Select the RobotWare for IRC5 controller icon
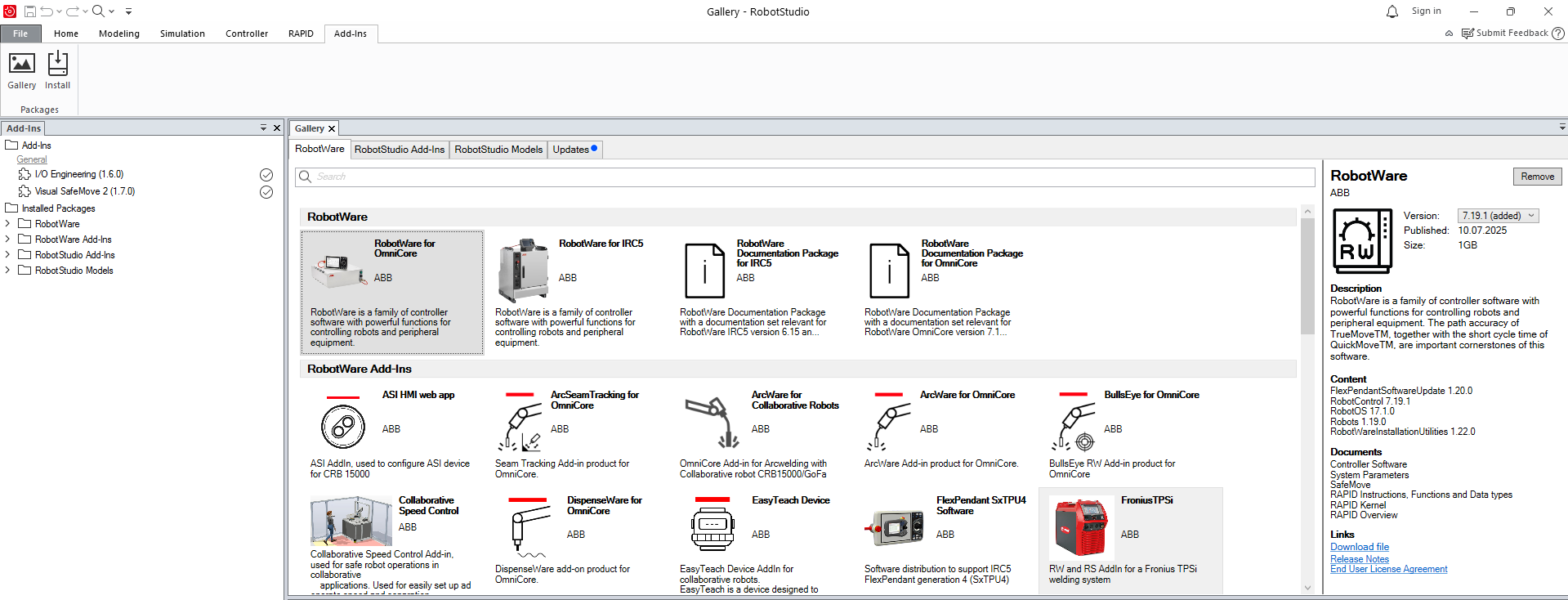This screenshot has width=1568, height=600. click(523, 271)
